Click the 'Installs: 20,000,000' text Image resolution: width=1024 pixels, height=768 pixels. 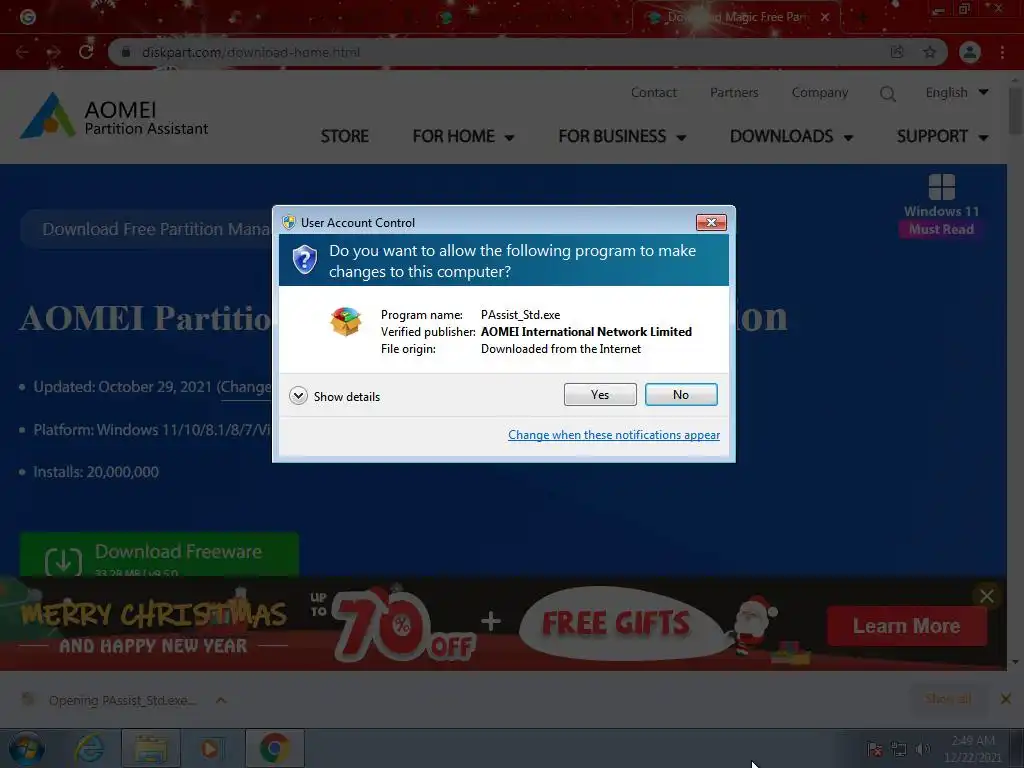click(x=95, y=472)
